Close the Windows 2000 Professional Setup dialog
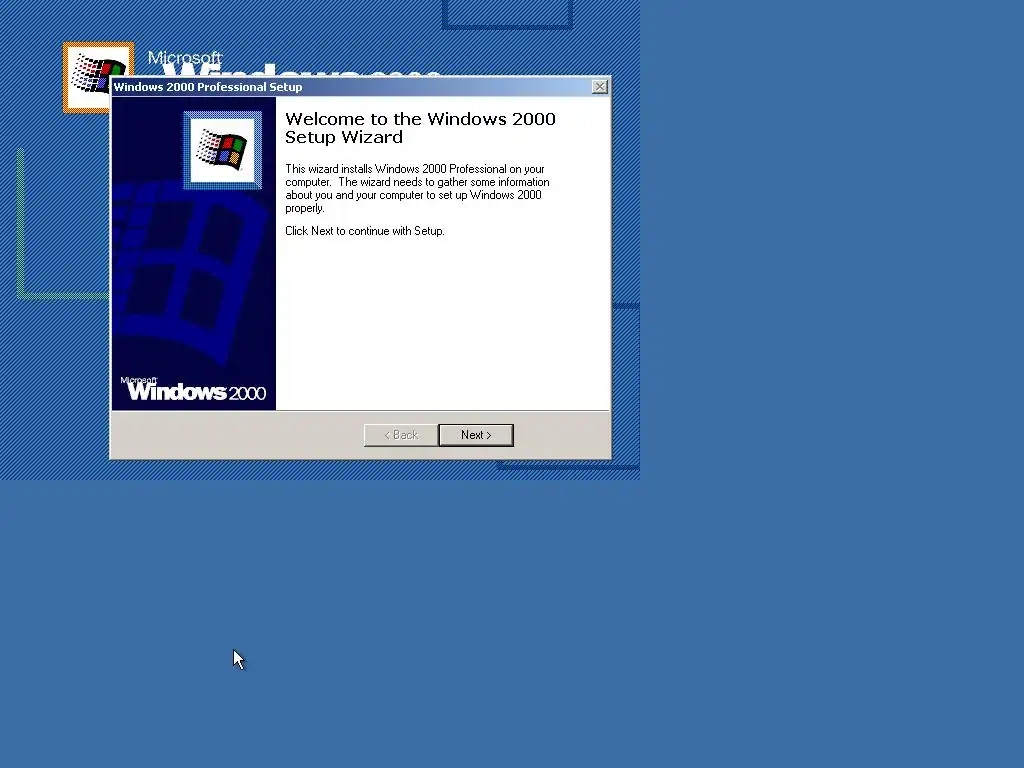Viewport: 1024px width, 768px height. coord(600,87)
